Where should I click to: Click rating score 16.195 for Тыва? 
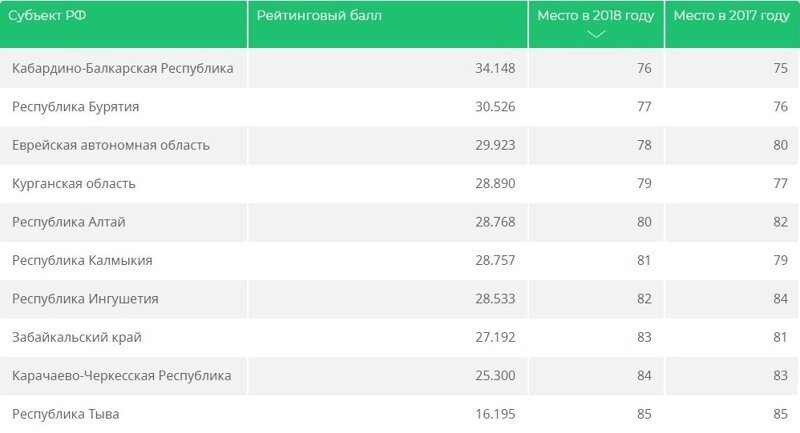pyautogui.click(x=495, y=413)
